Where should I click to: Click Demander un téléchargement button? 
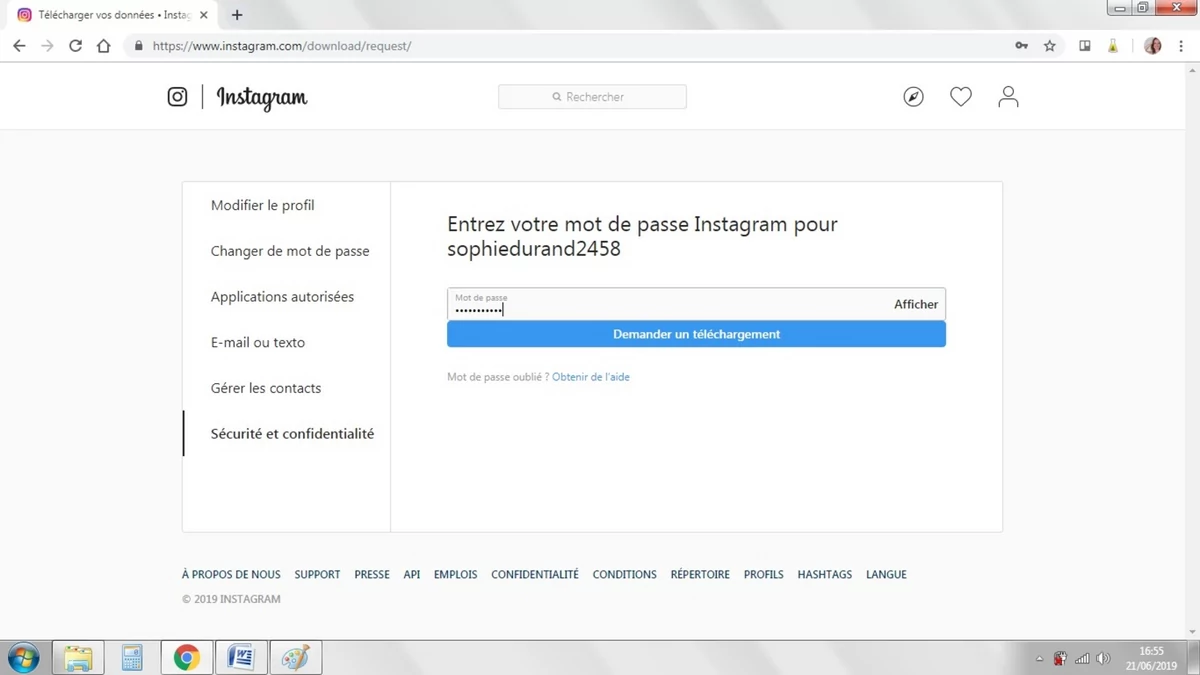coord(696,334)
